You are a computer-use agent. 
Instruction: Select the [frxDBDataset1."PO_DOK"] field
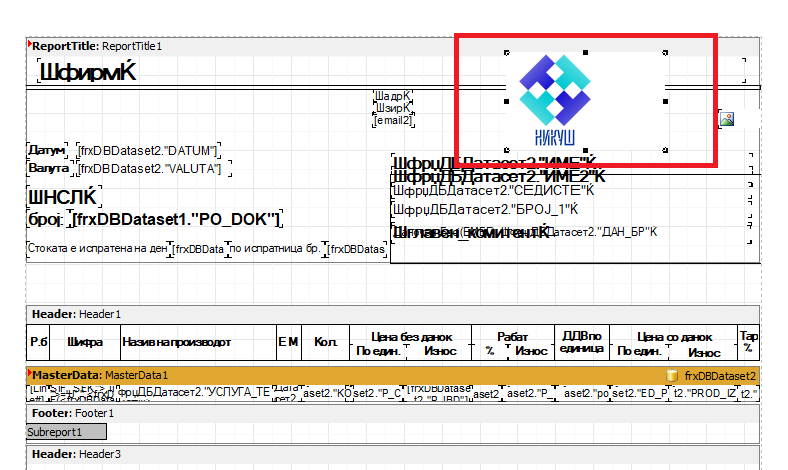[177, 219]
